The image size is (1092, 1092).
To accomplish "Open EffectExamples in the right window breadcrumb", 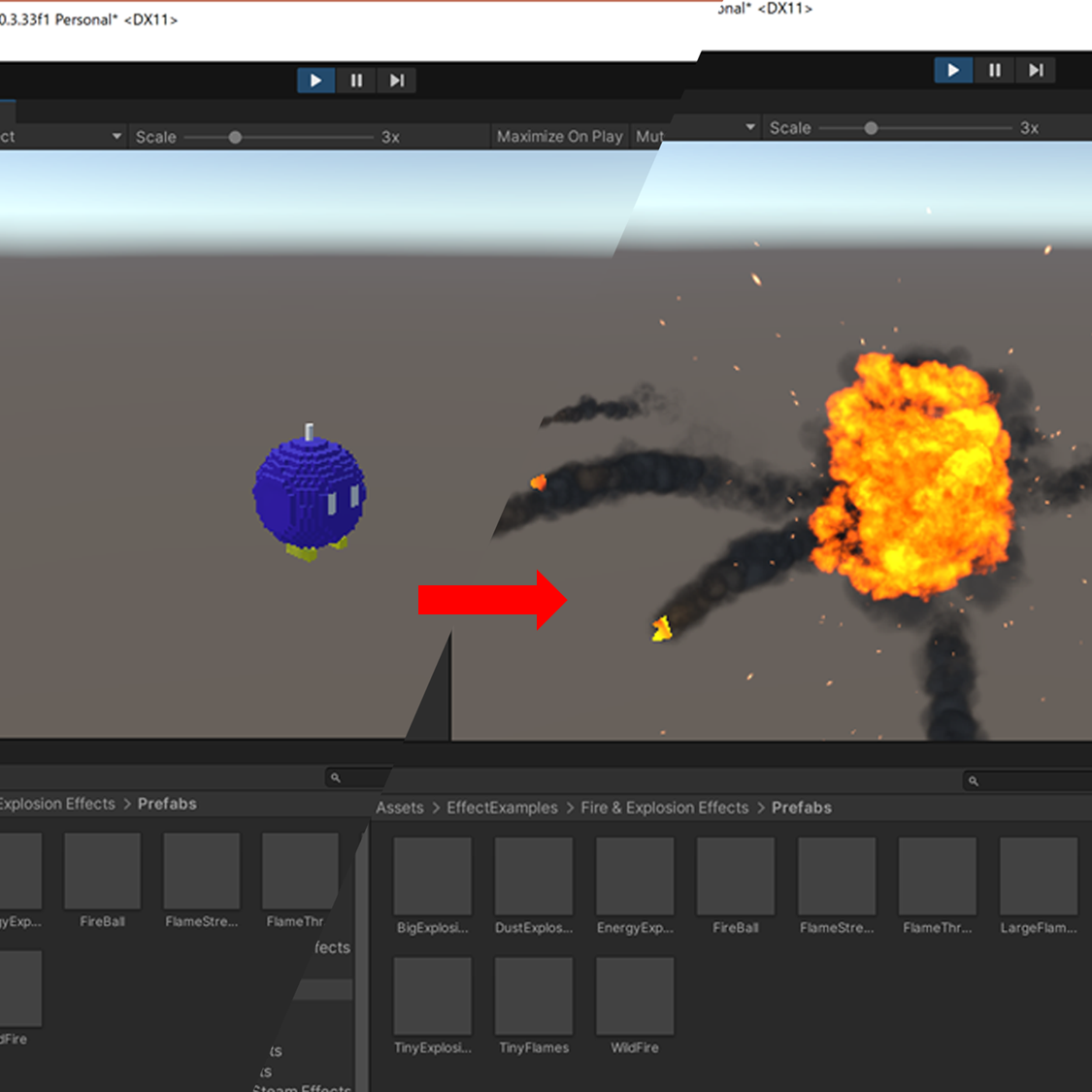I will coord(502,808).
